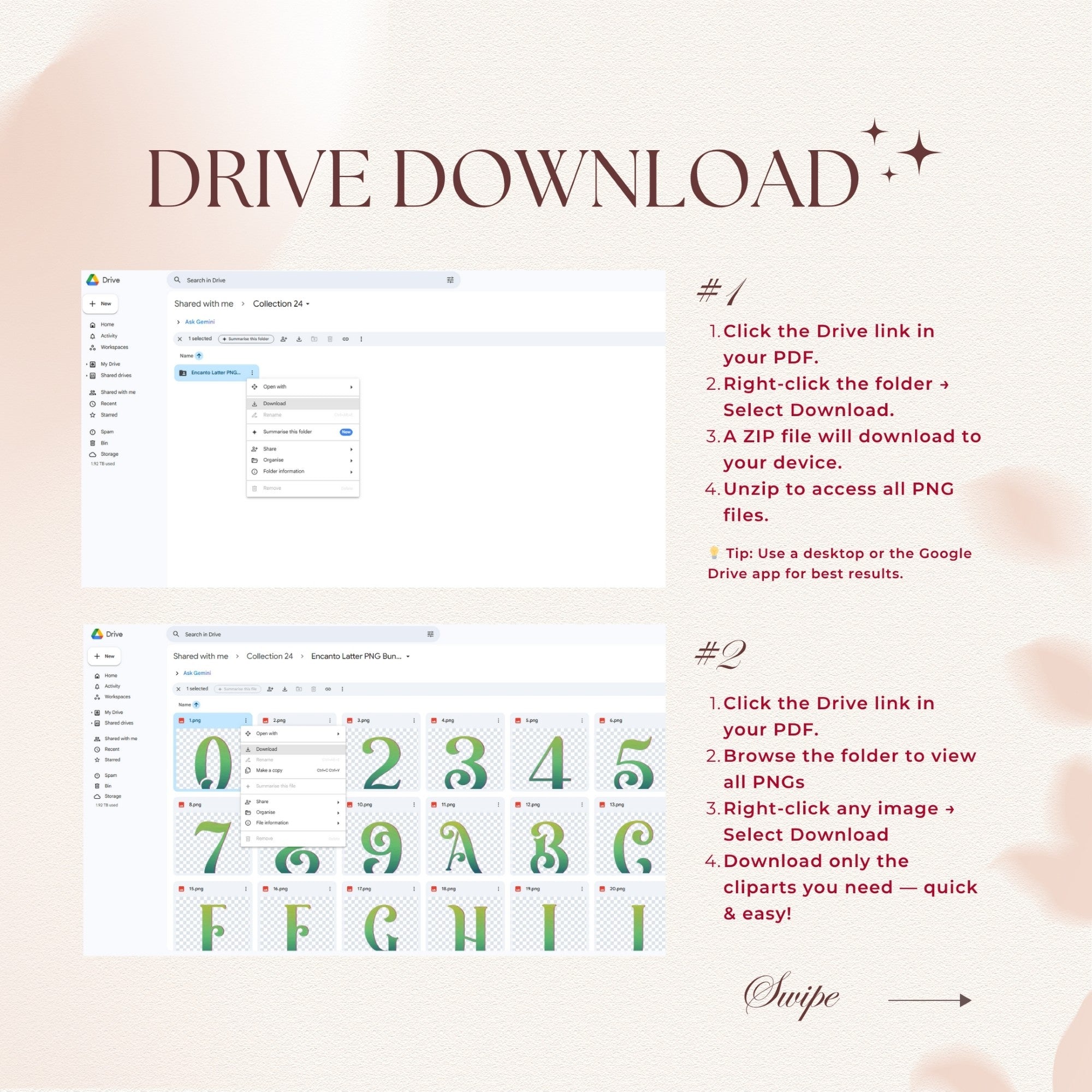Expand 'Shared drives' tree arrow in screenshot #2

pyautogui.click(x=92, y=723)
